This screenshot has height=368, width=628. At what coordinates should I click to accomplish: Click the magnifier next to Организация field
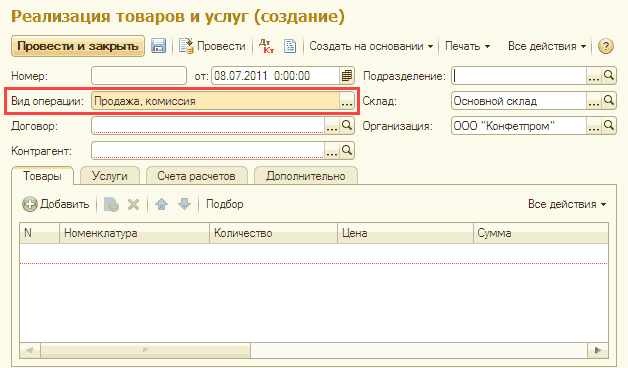tap(609, 126)
